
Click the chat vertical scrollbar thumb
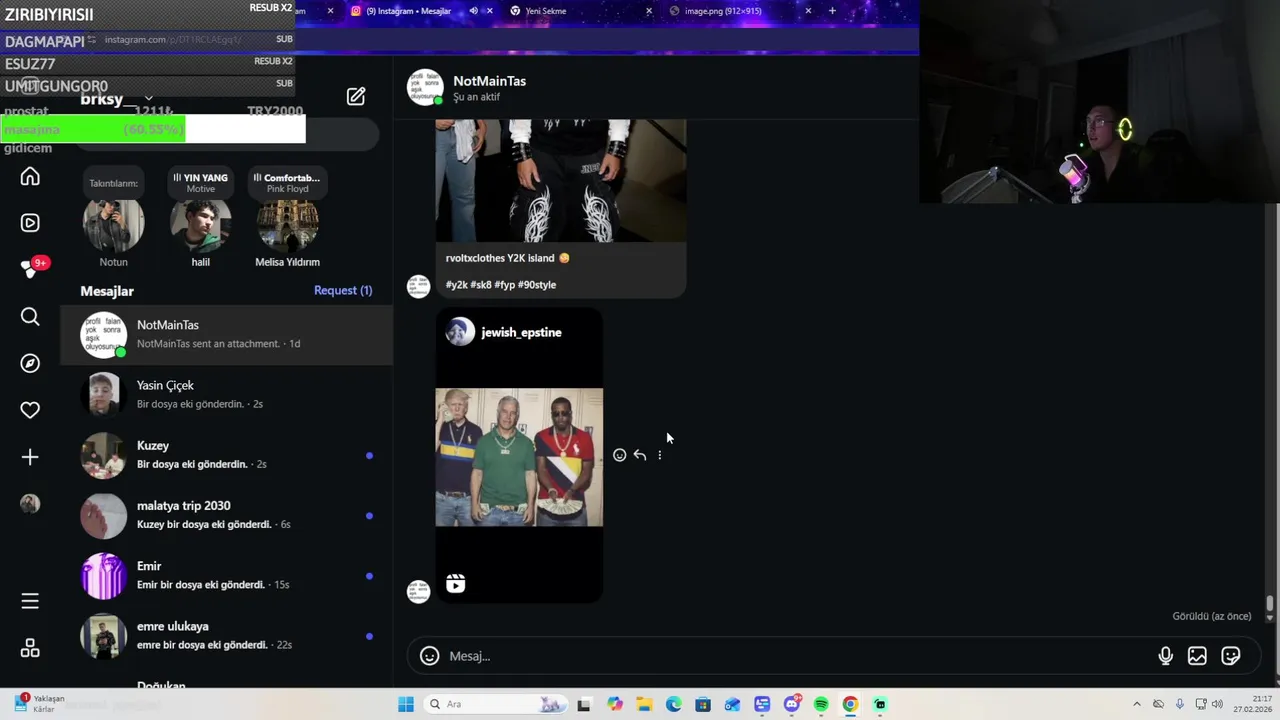pos(1270,604)
